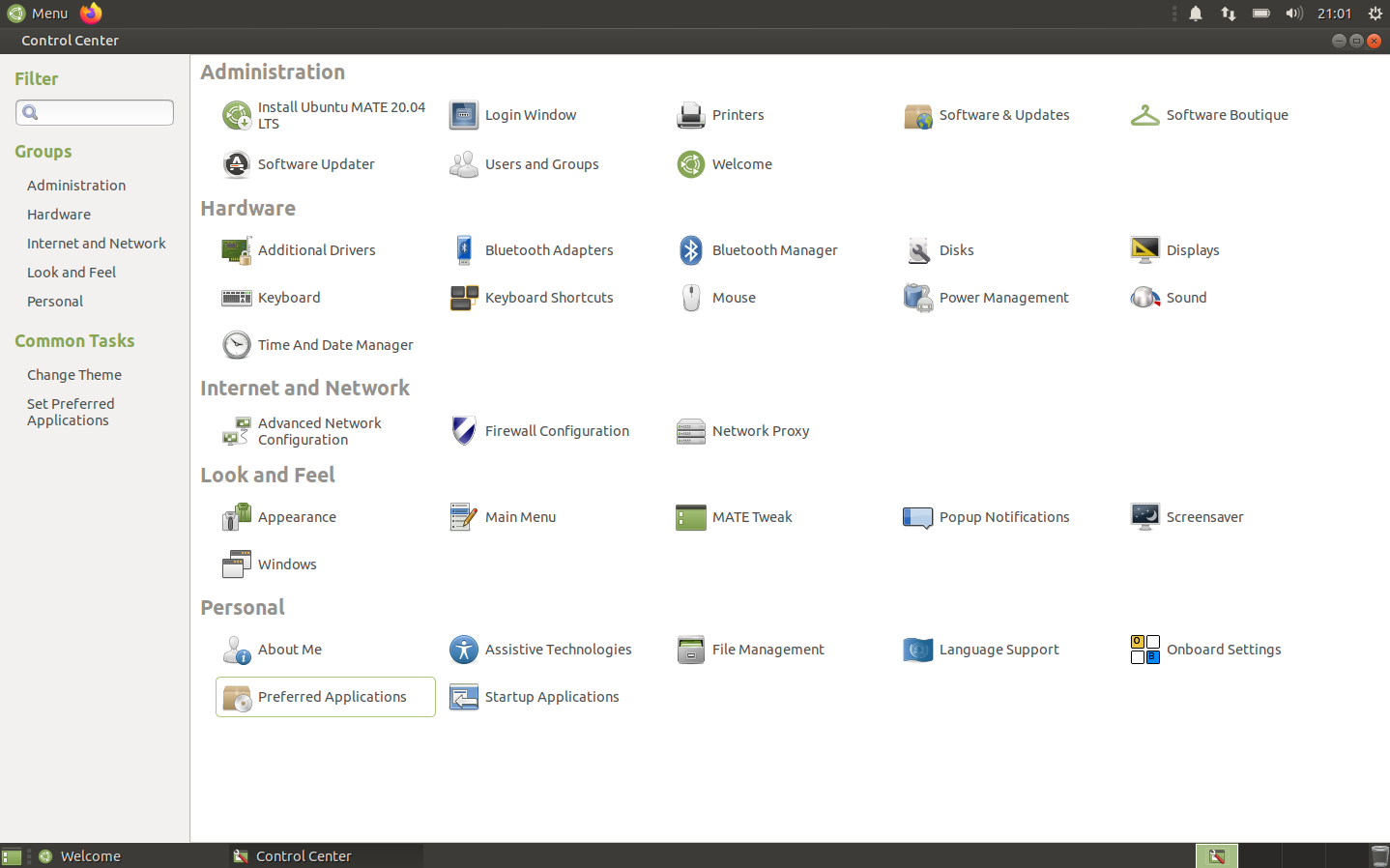
Task: Open the volume indicator in panel
Action: 1294,14
